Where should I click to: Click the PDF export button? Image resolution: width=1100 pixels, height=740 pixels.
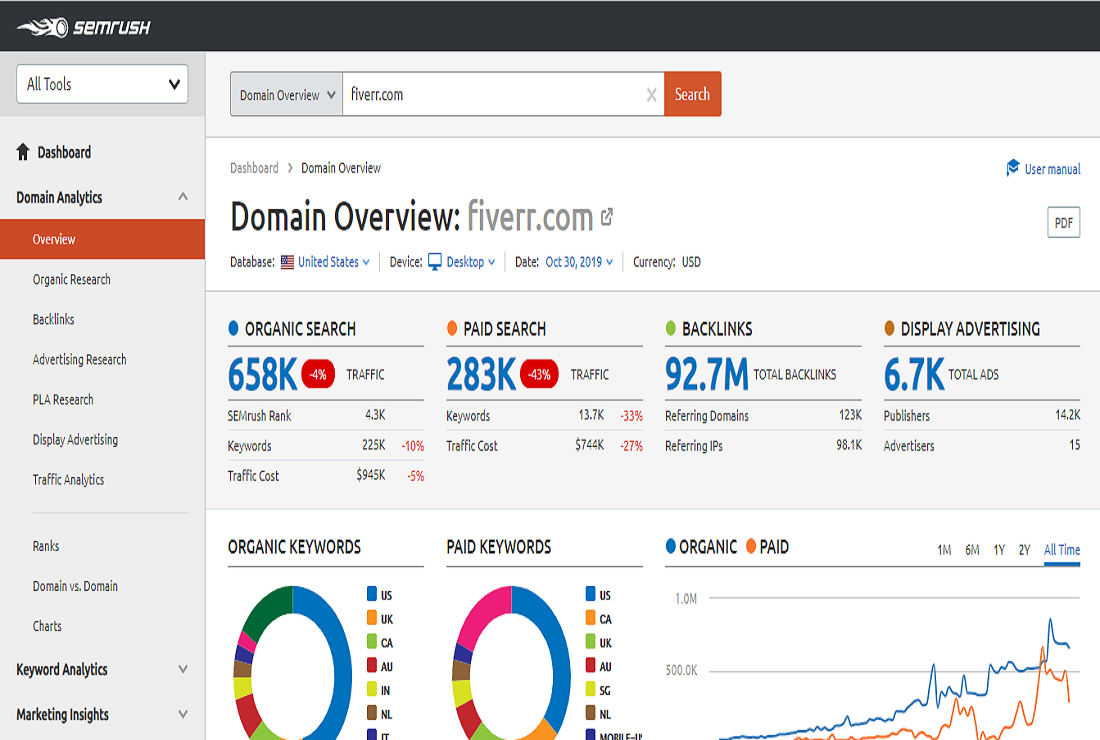pyautogui.click(x=1063, y=222)
